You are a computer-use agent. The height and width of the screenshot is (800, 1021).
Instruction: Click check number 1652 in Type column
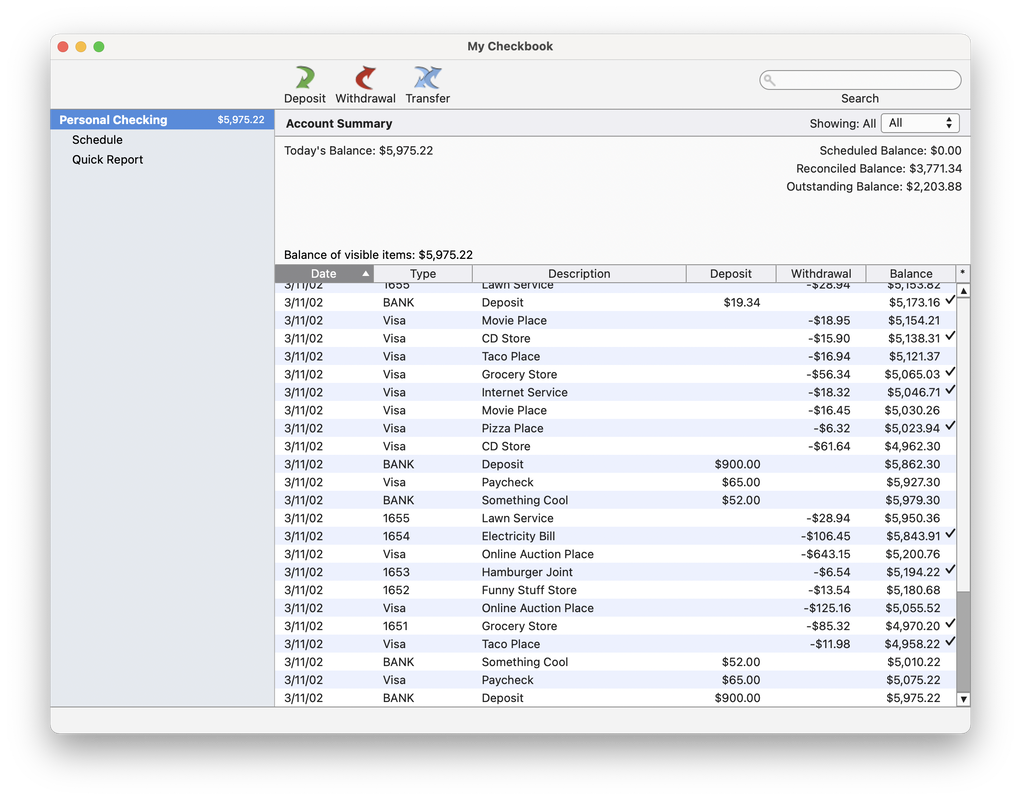[396, 590]
